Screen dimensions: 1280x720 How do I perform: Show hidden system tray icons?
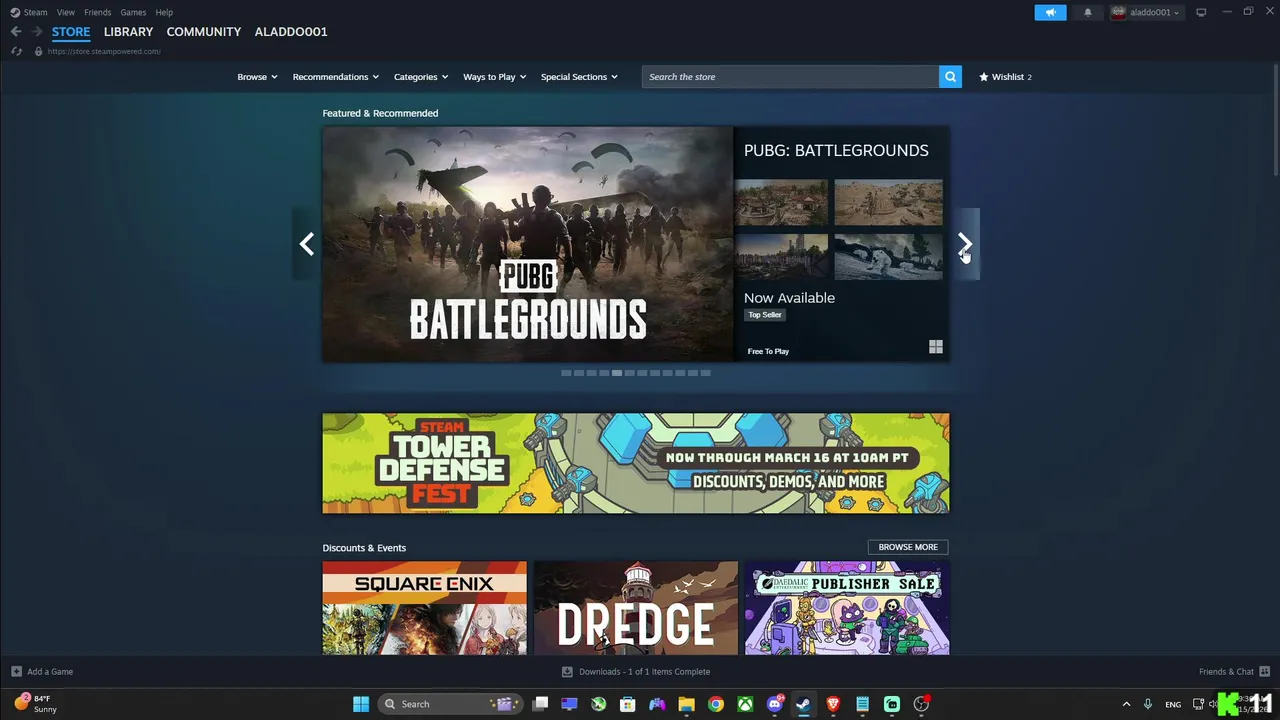pyautogui.click(x=1126, y=704)
